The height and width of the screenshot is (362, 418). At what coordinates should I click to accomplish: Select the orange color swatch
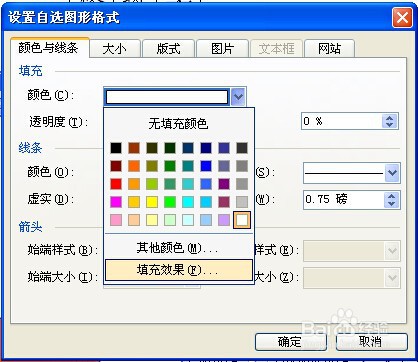[x=134, y=166]
